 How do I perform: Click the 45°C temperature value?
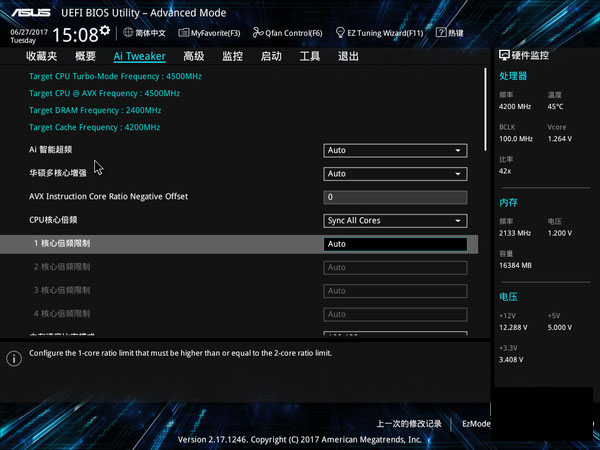coord(555,107)
